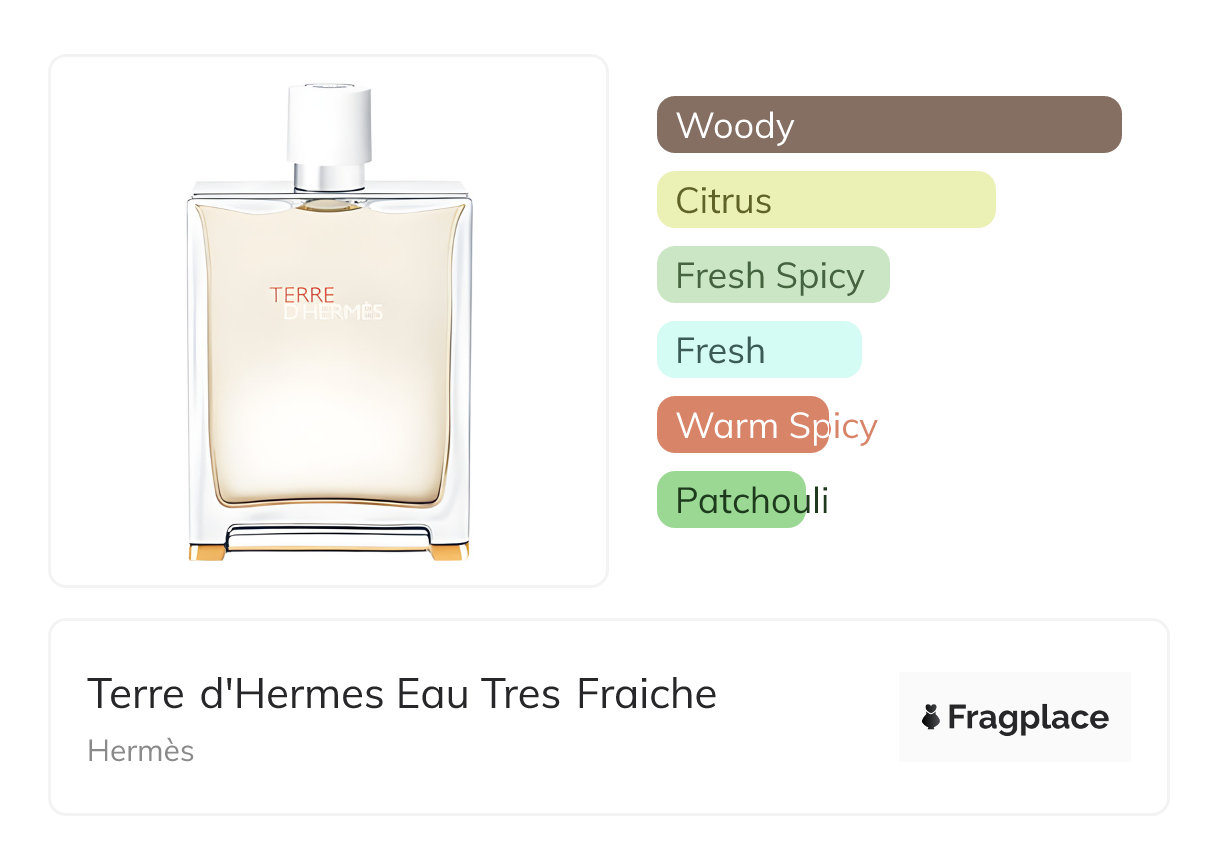The height and width of the screenshot is (864, 1218).
Task: Click the Citrus label text
Action: [724, 201]
